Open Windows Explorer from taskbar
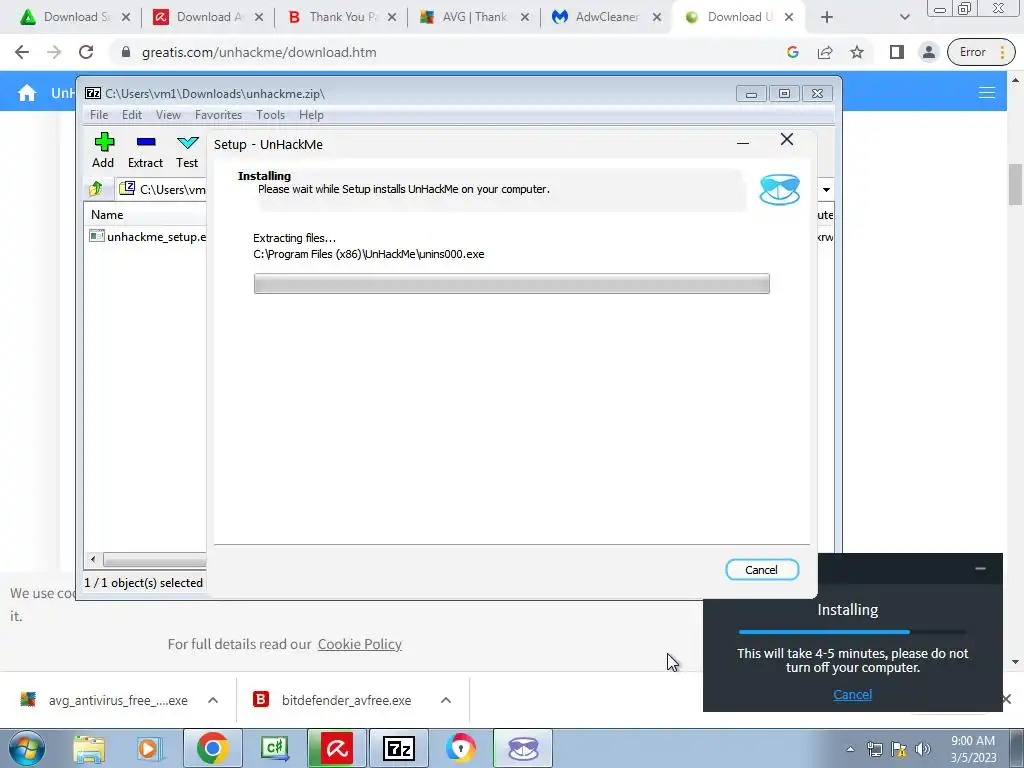Image resolution: width=1024 pixels, height=768 pixels. coord(89,748)
